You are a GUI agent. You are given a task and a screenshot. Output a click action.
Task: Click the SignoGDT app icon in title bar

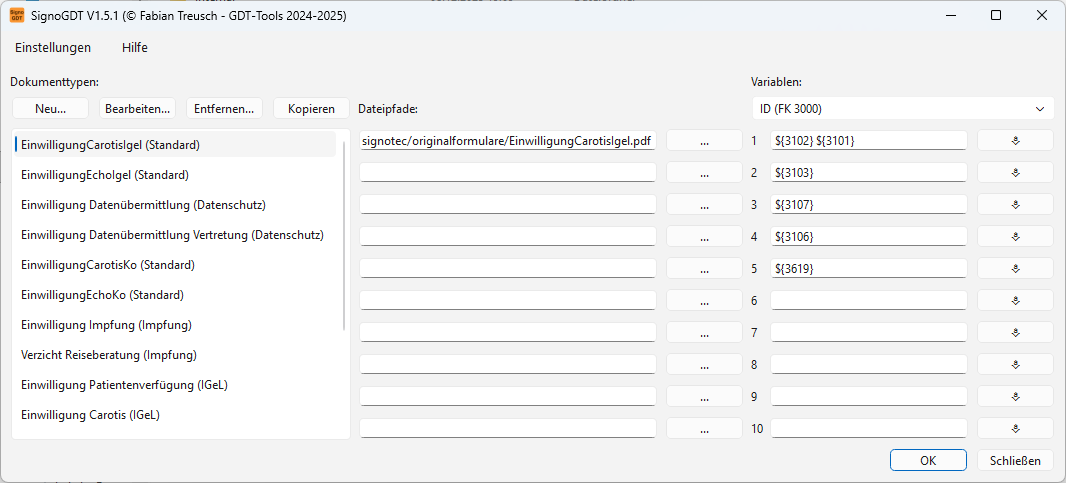pyautogui.click(x=17, y=15)
